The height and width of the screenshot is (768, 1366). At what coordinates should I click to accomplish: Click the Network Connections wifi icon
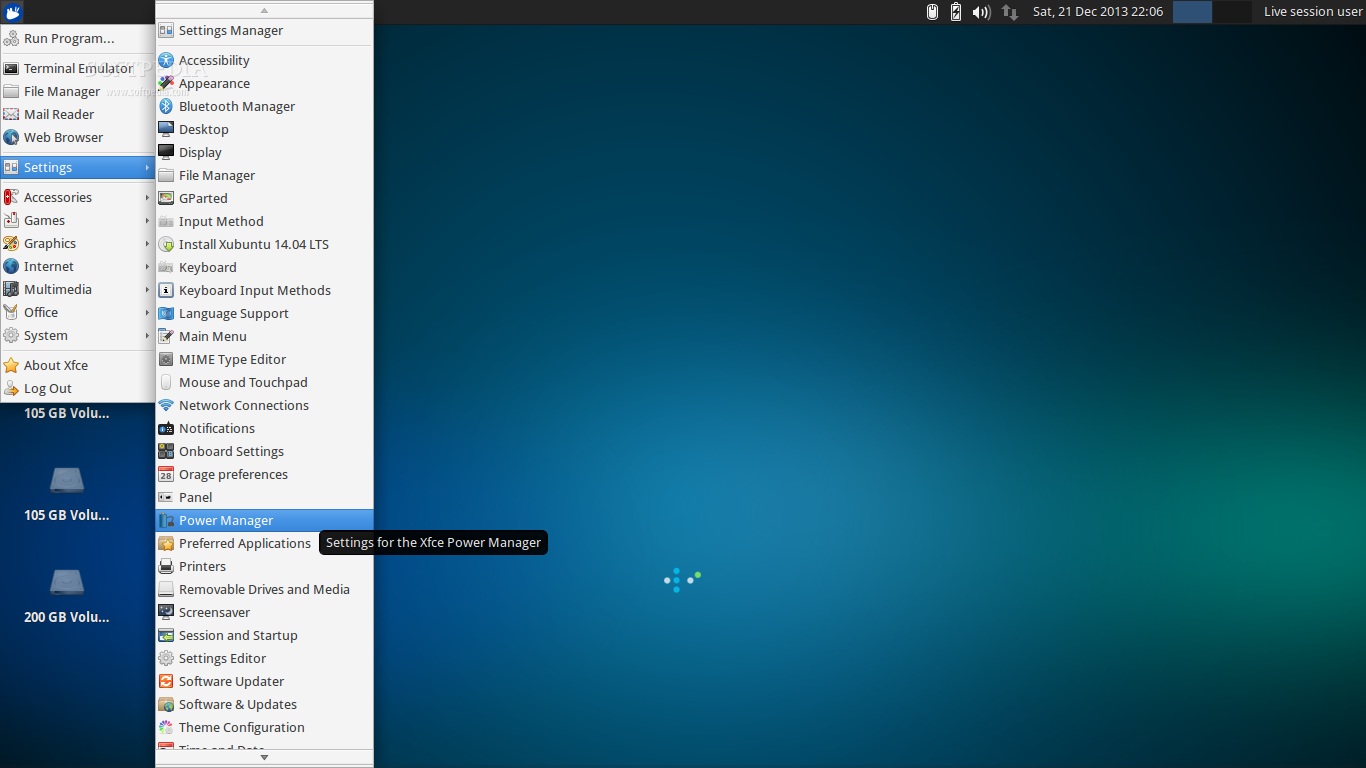pos(166,405)
